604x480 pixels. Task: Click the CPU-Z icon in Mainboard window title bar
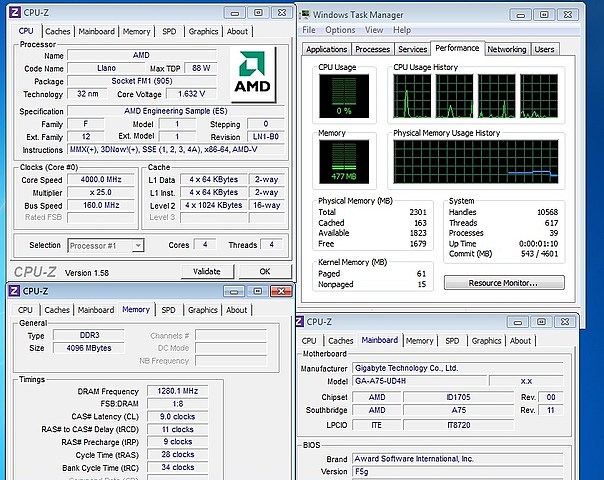[300, 321]
